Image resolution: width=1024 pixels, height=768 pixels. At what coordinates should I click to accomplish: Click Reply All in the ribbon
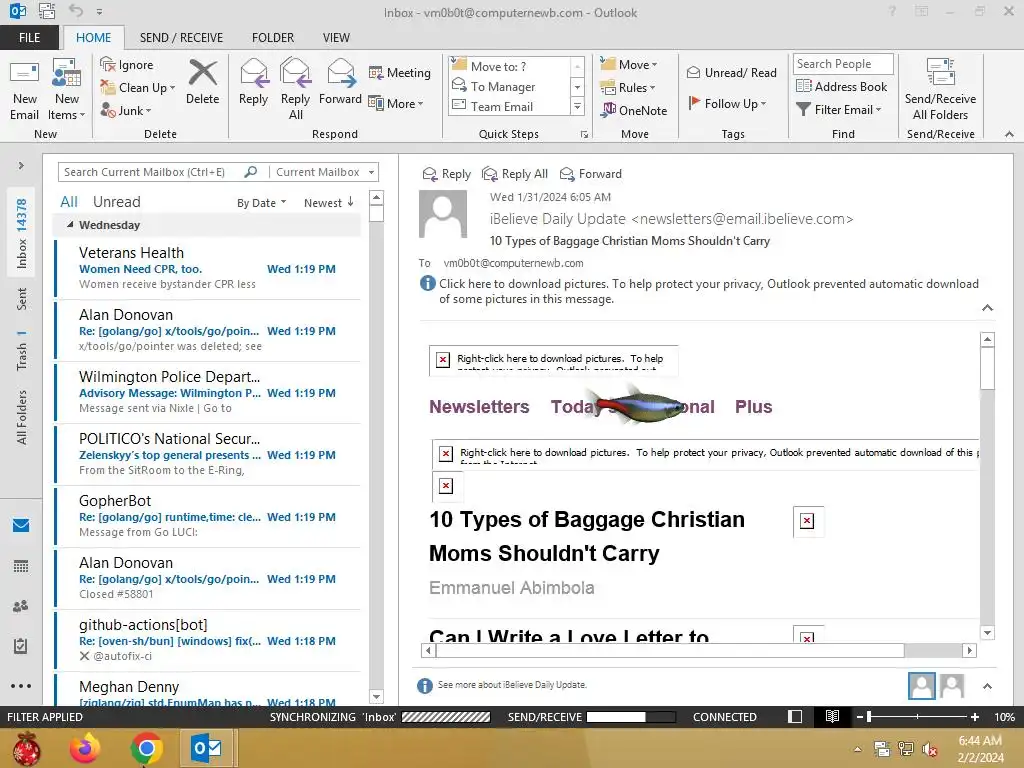pyautogui.click(x=295, y=89)
